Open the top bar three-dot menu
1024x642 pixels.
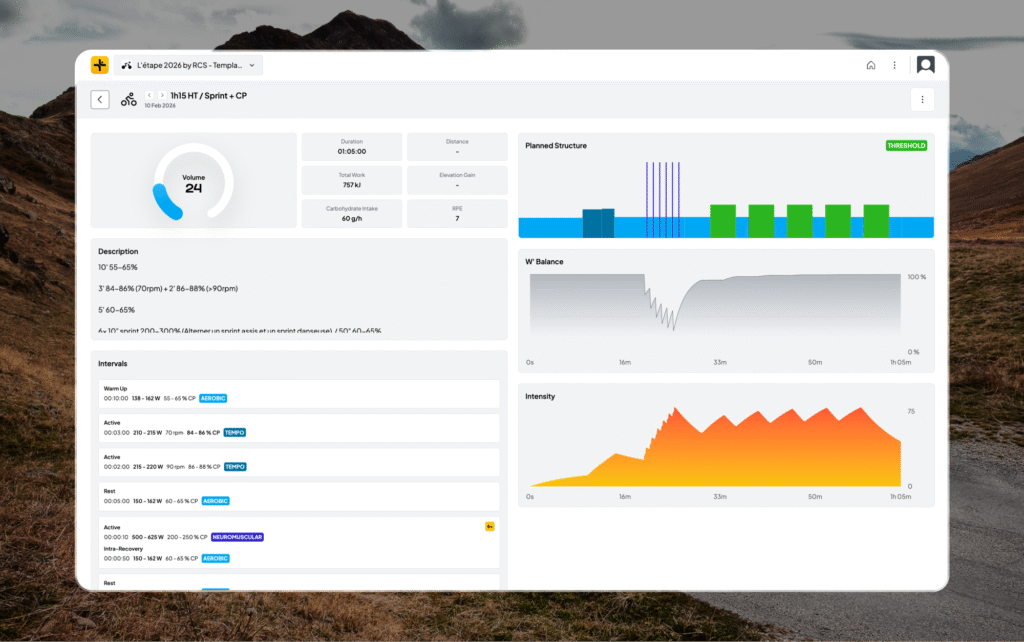coord(895,65)
